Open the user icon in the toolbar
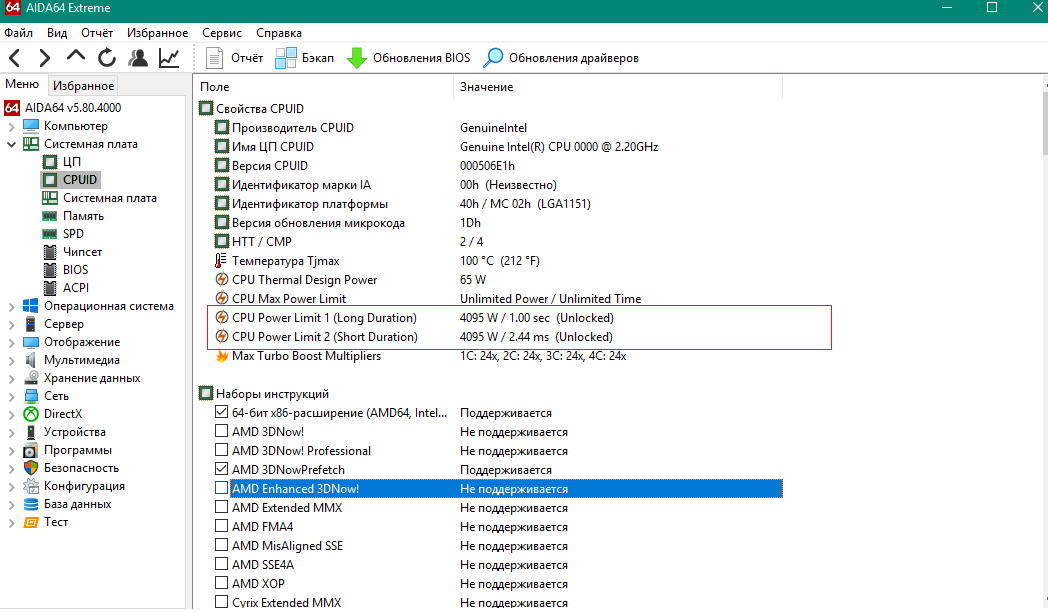The width and height of the screenshot is (1048, 612). tap(138, 58)
